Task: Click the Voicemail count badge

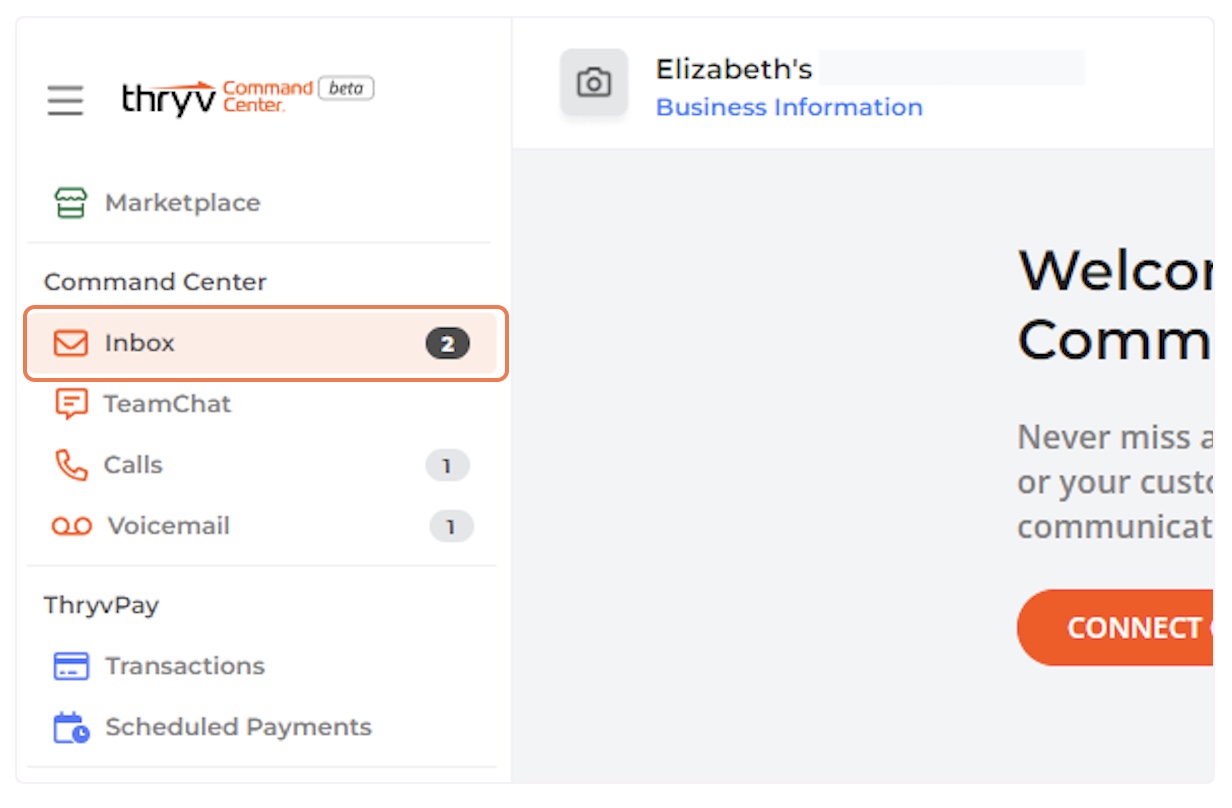Action: [451, 526]
